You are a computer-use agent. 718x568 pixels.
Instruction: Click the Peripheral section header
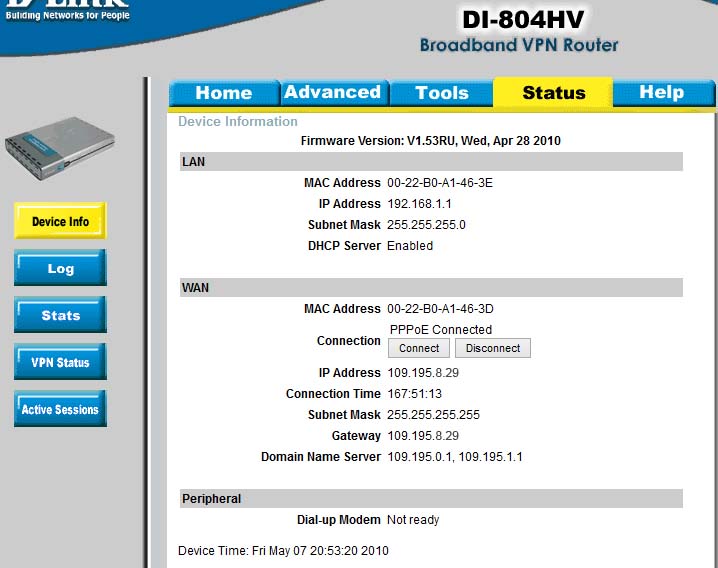pos(431,499)
